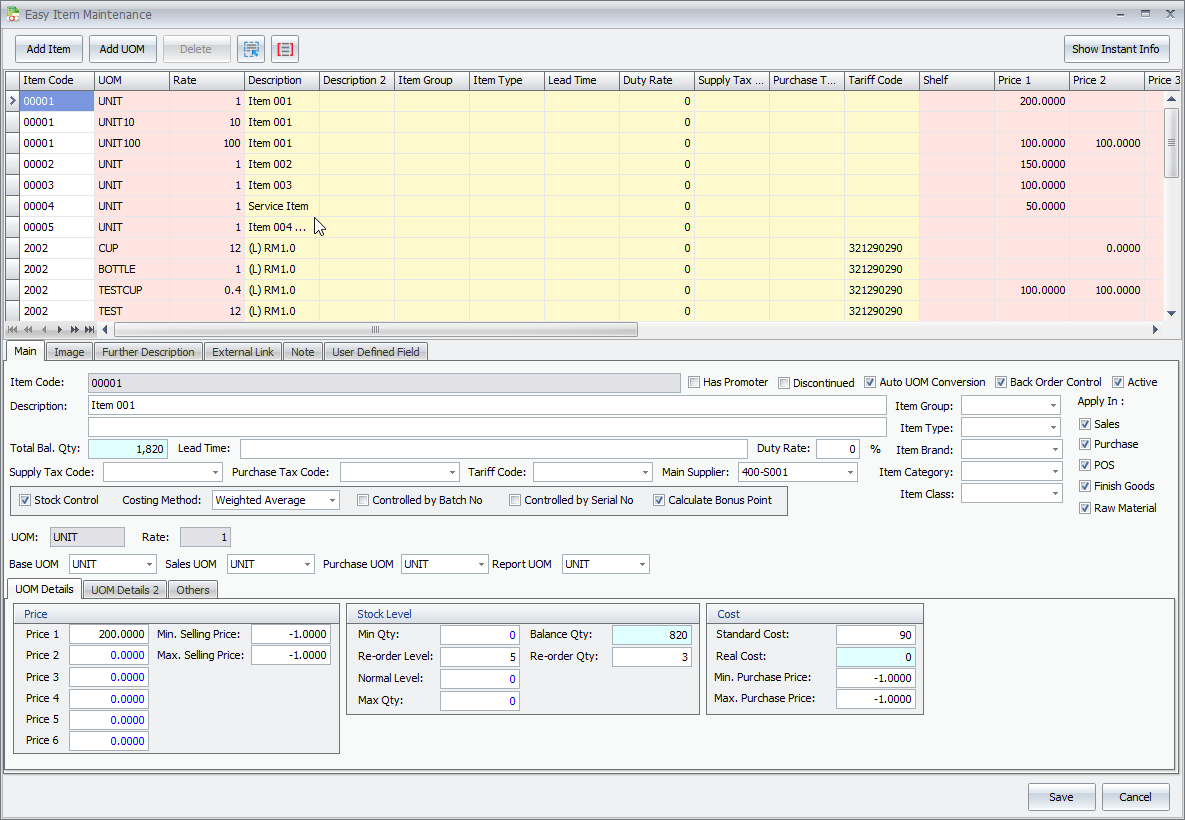The height and width of the screenshot is (820, 1185).
Task: Click the Show Instant Info button
Action: click(1116, 48)
